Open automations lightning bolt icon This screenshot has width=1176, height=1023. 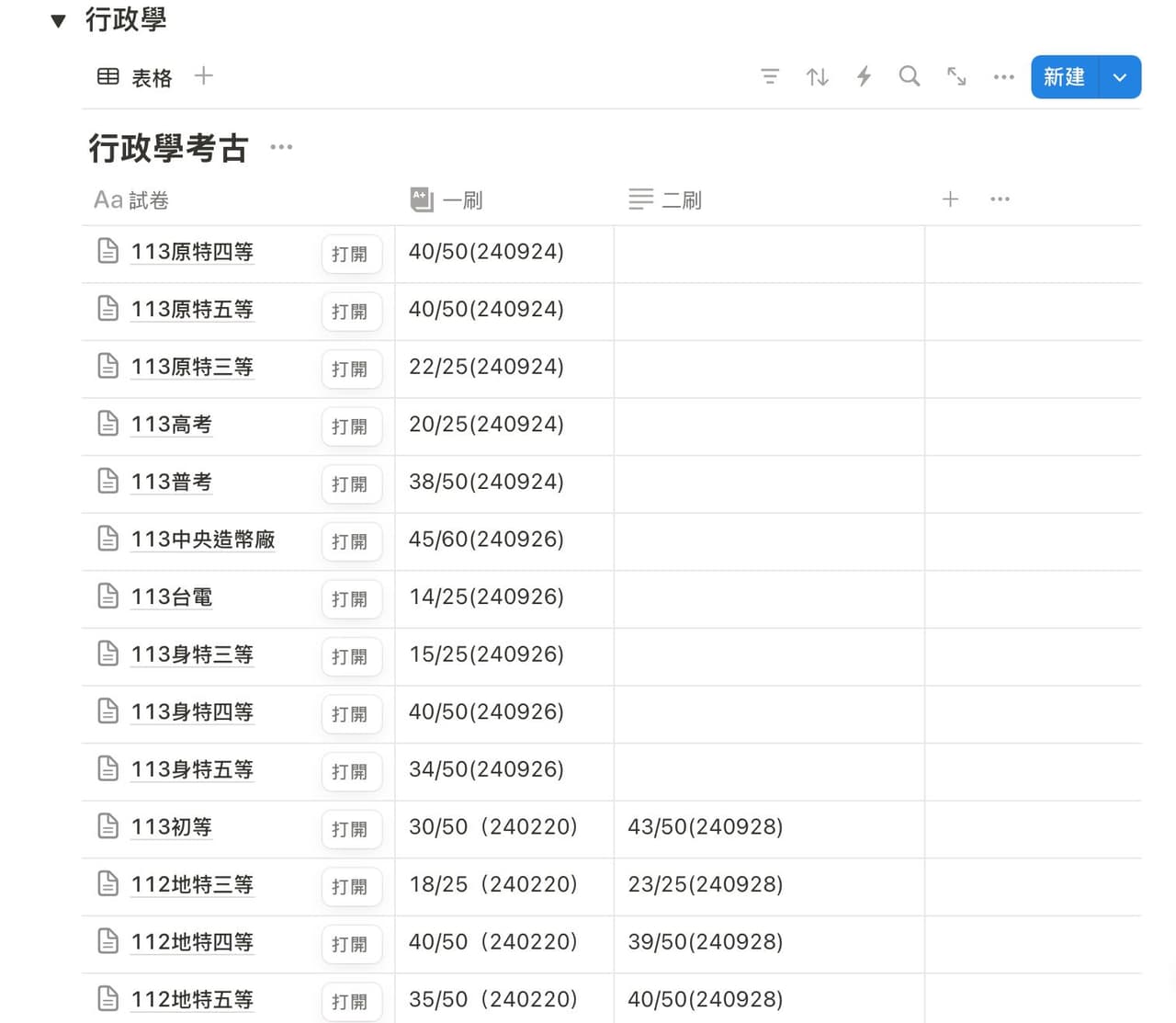864,76
